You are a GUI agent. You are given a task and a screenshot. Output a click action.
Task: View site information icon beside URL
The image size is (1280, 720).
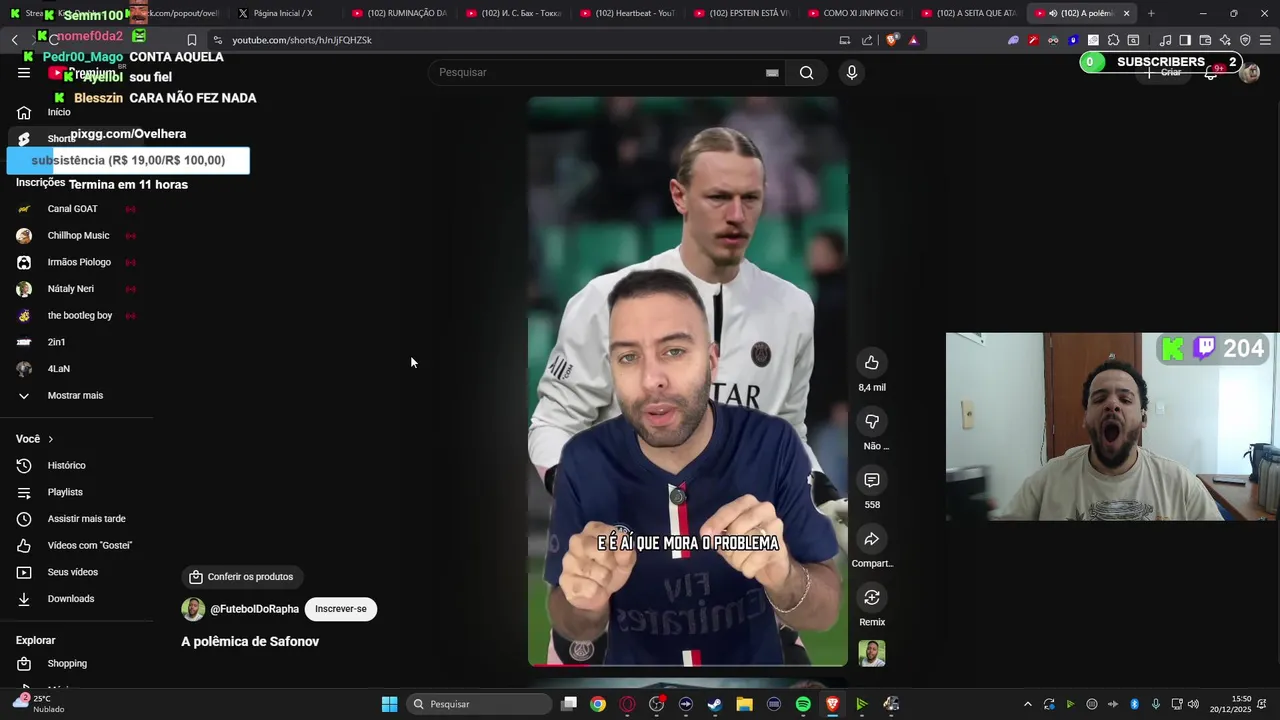tap(217, 40)
